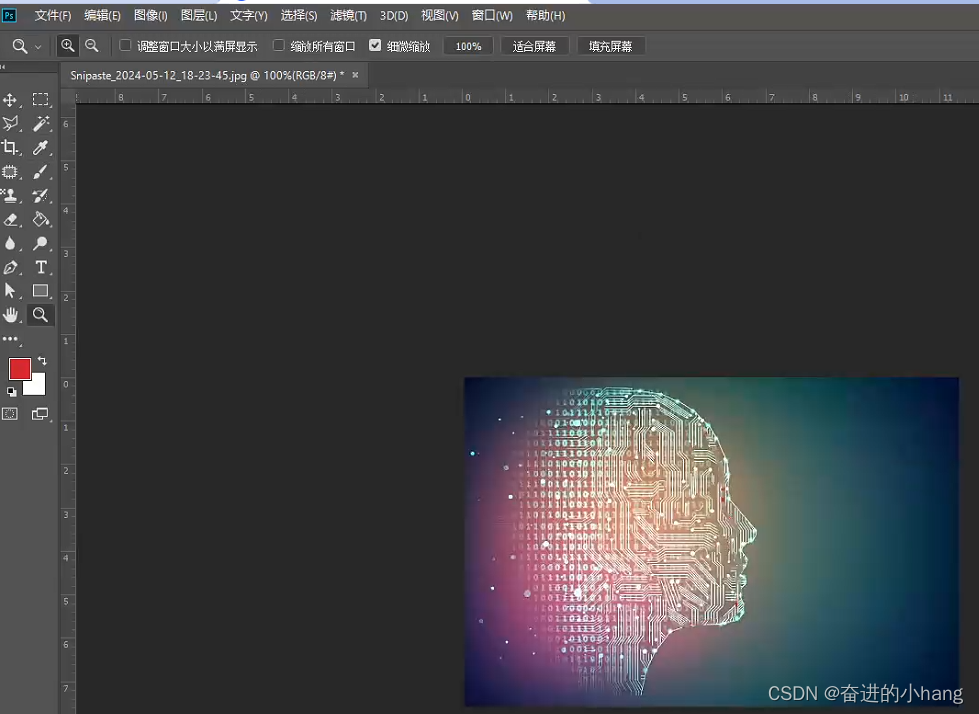
Task: Enable 调整窗口大小以满屏显示 checkbox
Action: pos(125,45)
